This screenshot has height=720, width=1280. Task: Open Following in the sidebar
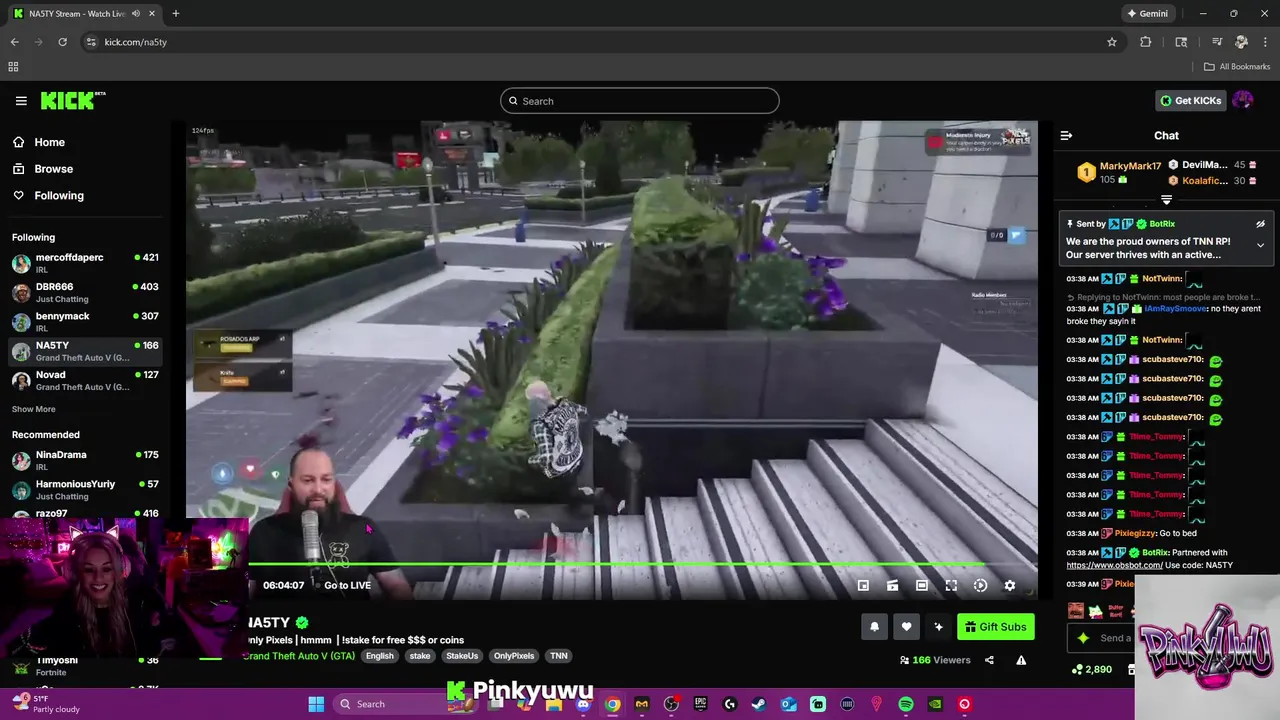coord(59,195)
